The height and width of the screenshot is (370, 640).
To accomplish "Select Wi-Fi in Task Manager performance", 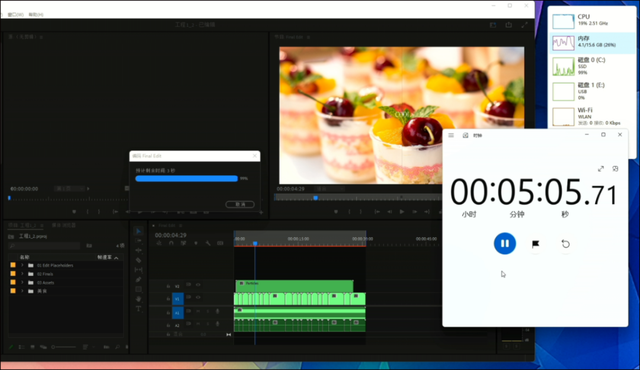I will (592, 116).
